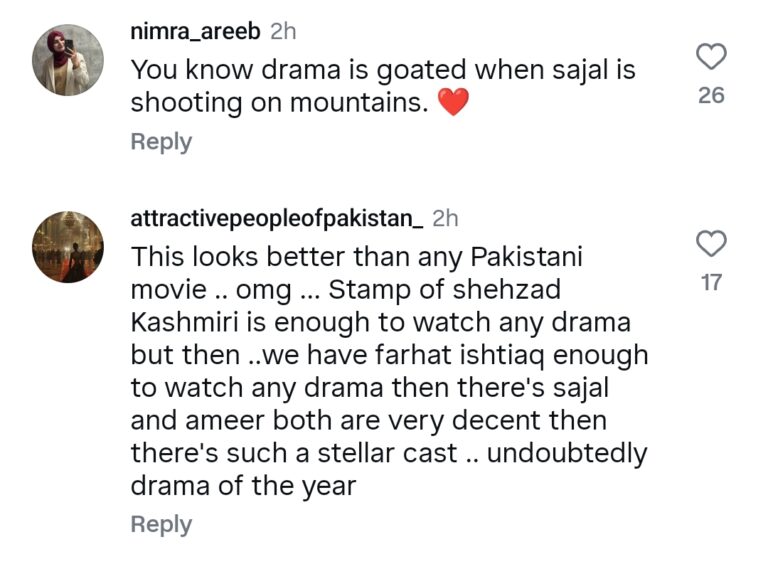Click the 2h timestamp beside attractivepeopleofpakistan_

pyautogui.click(x=445, y=219)
